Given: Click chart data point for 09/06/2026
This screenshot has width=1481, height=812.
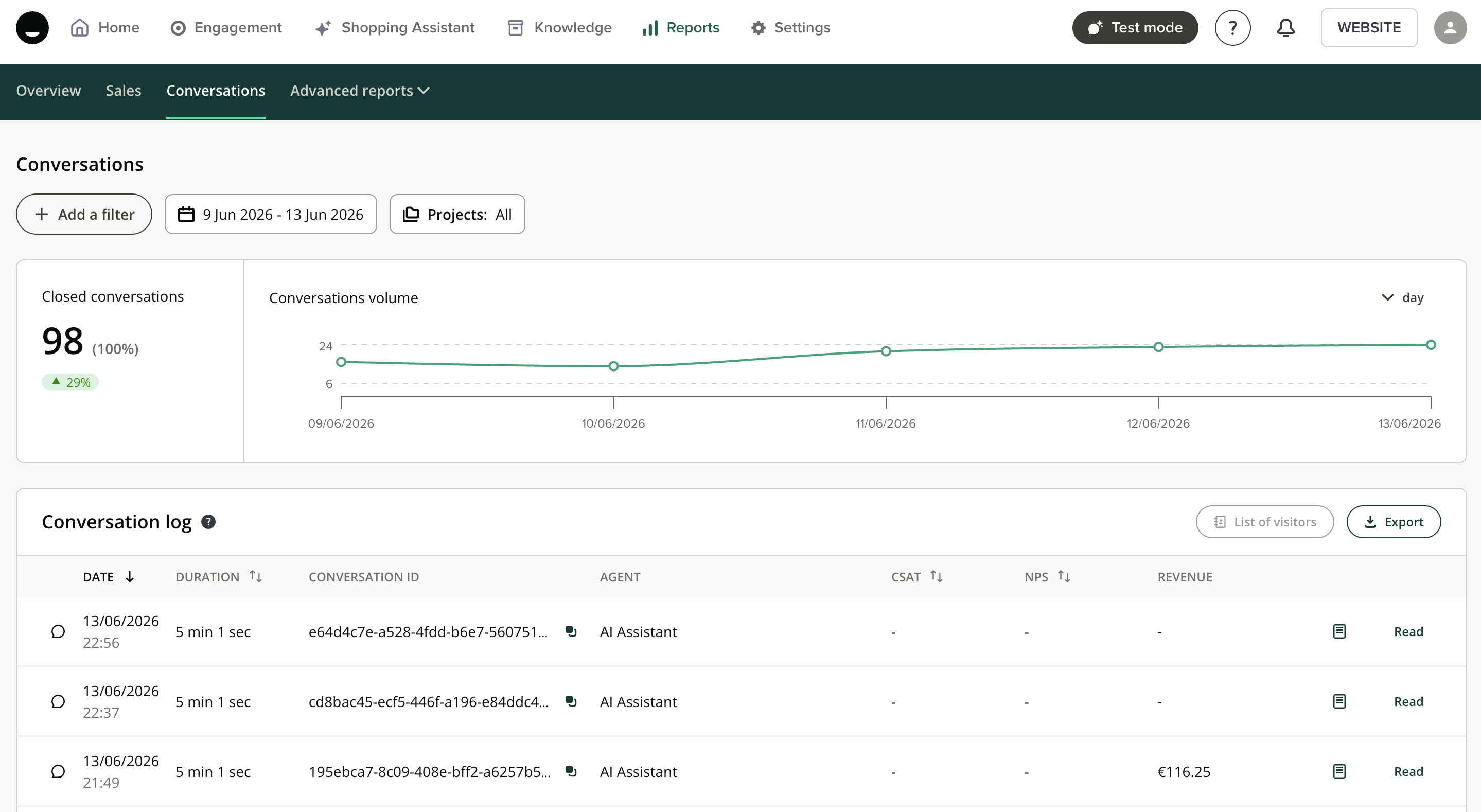Looking at the screenshot, I should point(341,362).
